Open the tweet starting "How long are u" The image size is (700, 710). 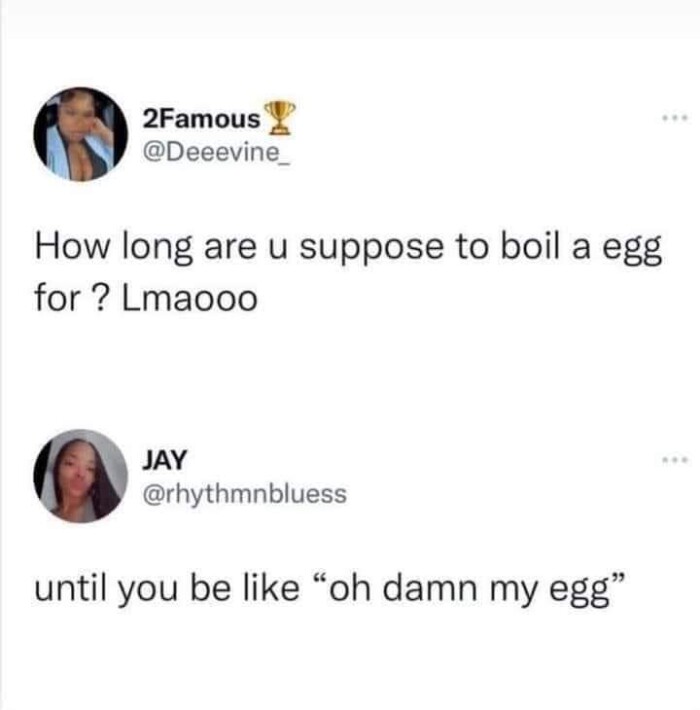click(x=349, y=273)
